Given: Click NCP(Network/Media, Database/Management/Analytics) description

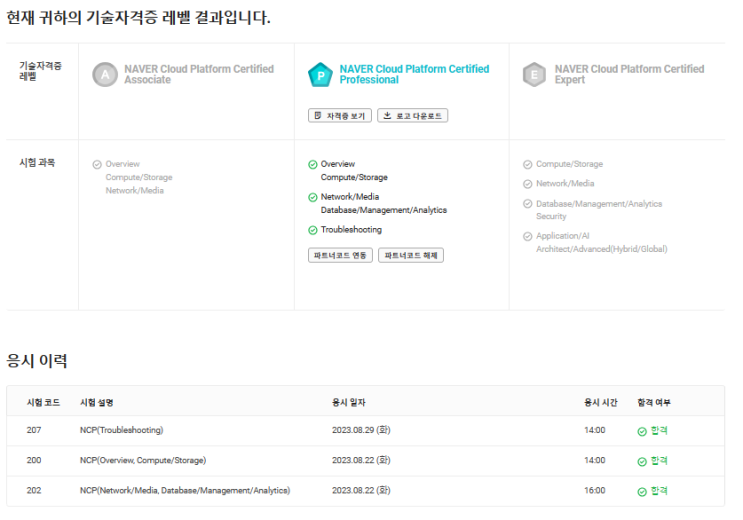Looking at the screenshot, I should 185,491.
